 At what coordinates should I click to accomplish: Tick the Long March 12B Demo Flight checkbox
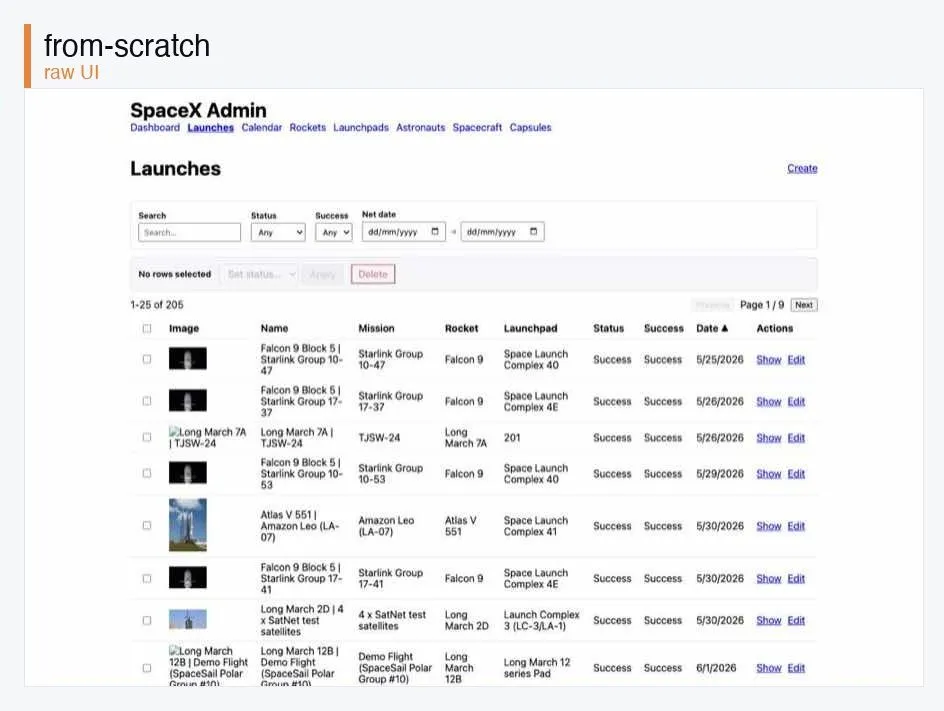147,668
